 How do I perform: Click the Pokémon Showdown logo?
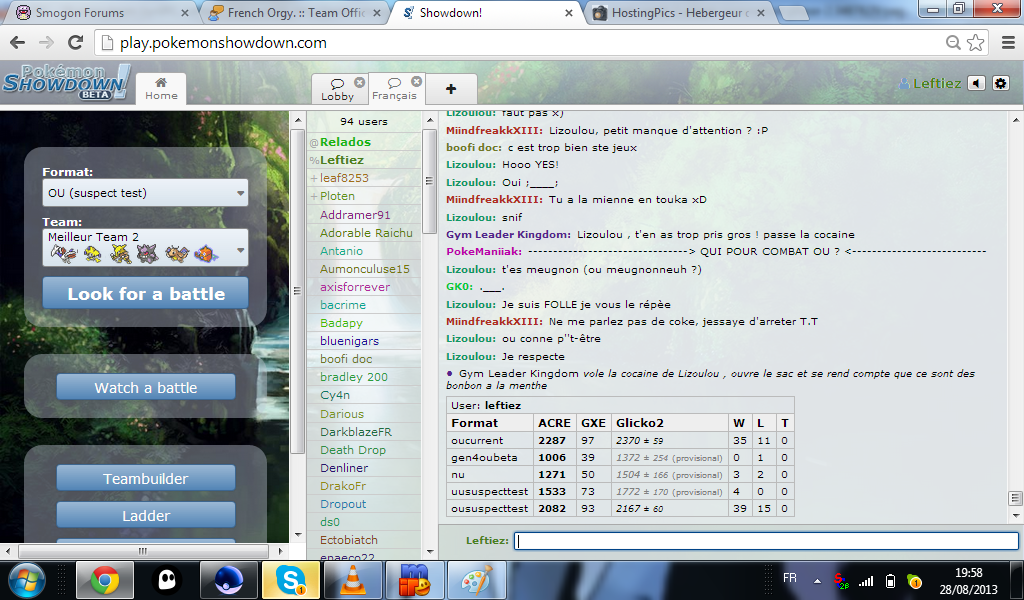(x=65, y=83)
